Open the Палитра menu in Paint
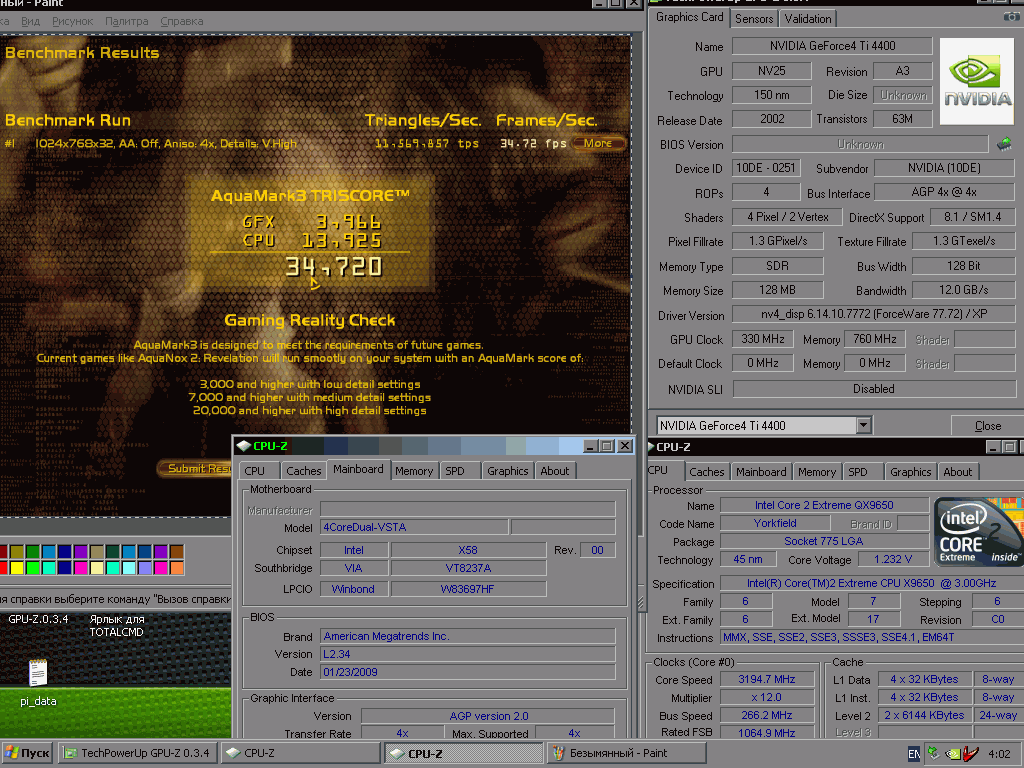1024x768 pixels. 127,21
